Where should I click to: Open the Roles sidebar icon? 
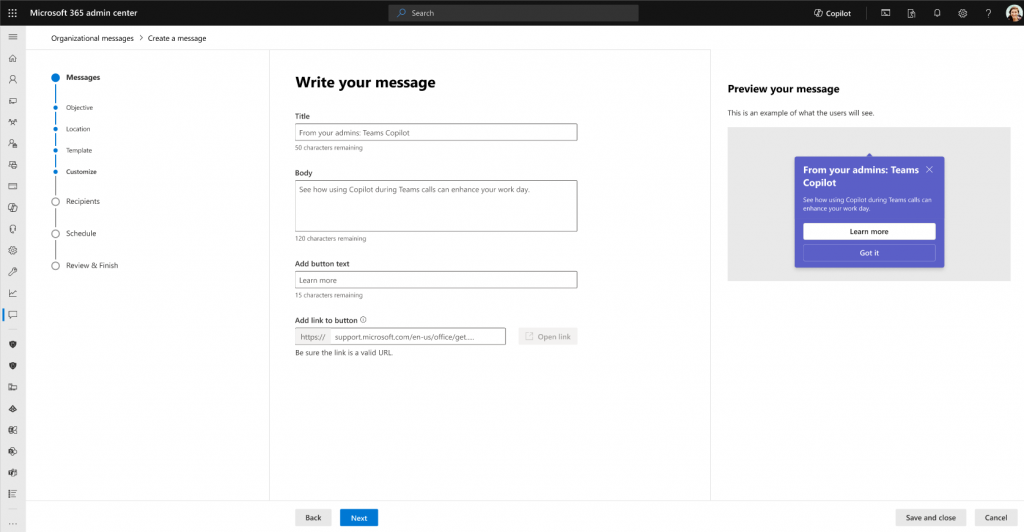[x=12, y=144]
